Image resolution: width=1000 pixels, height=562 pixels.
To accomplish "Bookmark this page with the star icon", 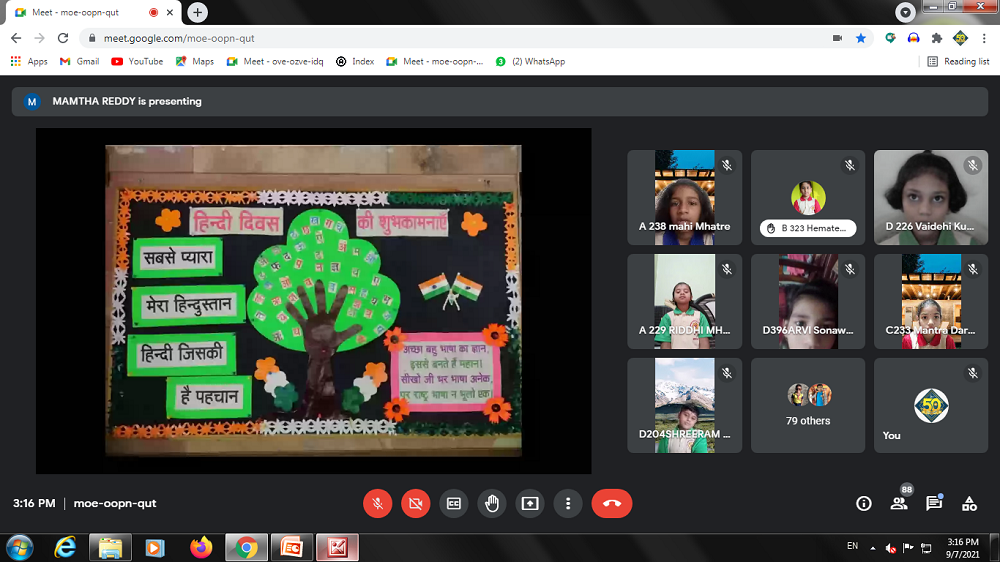I will pos(861,38).
